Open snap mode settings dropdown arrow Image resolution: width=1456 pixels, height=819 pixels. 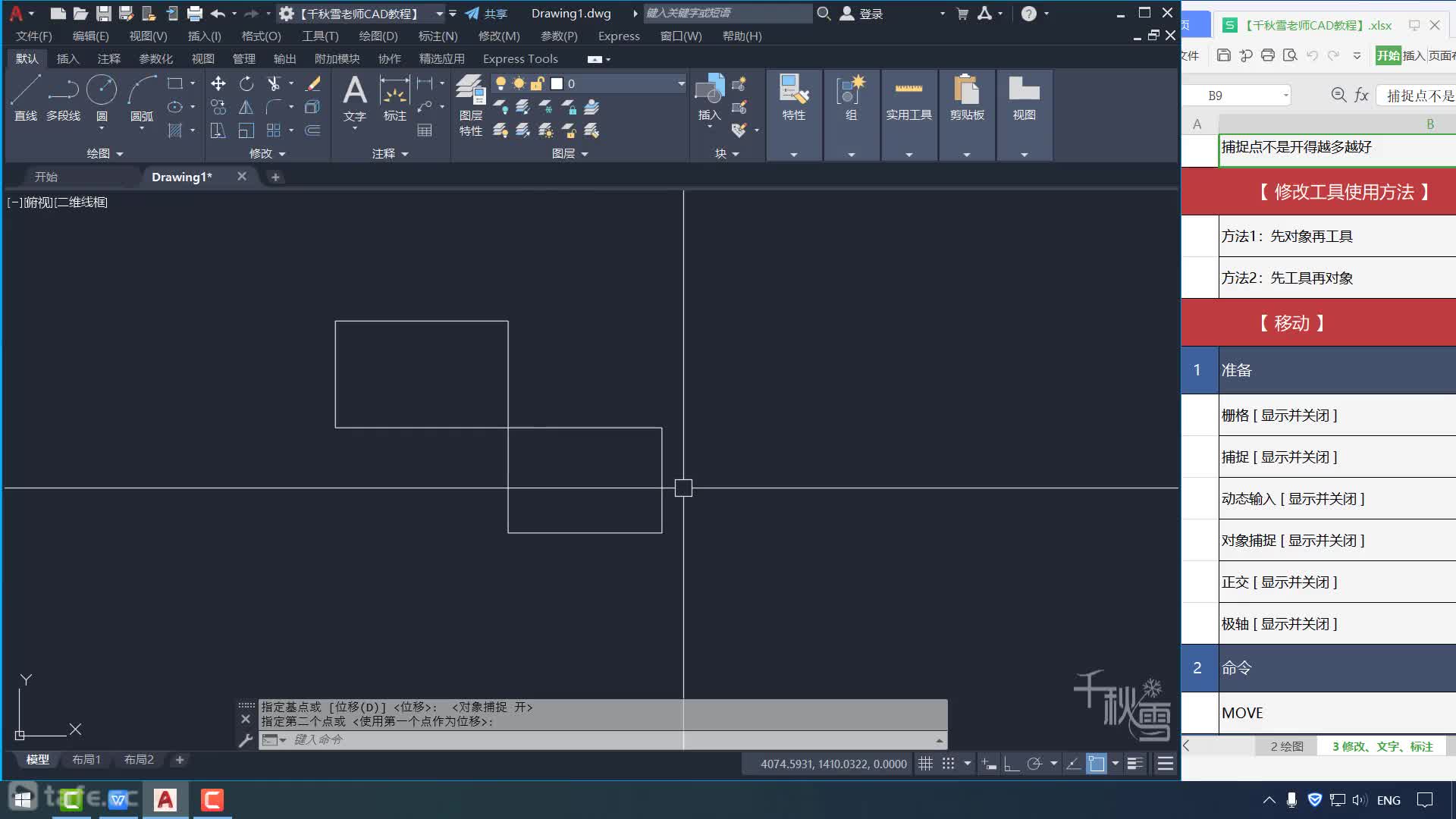[x=967, y=764]
